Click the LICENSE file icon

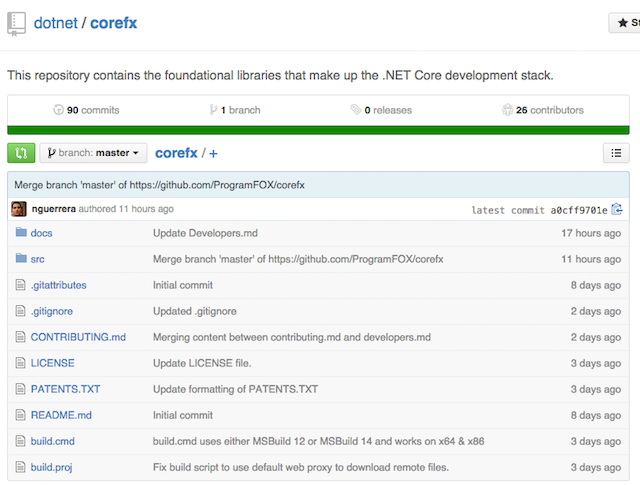pyautogui.click(x=21, y=363)
